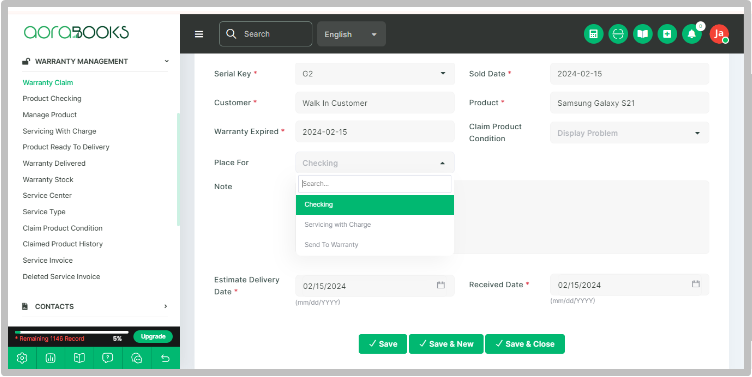Open Claim Product Condition dropdown
The width and height of the screenshot is (752, 377).
click(x=629, y=133)
